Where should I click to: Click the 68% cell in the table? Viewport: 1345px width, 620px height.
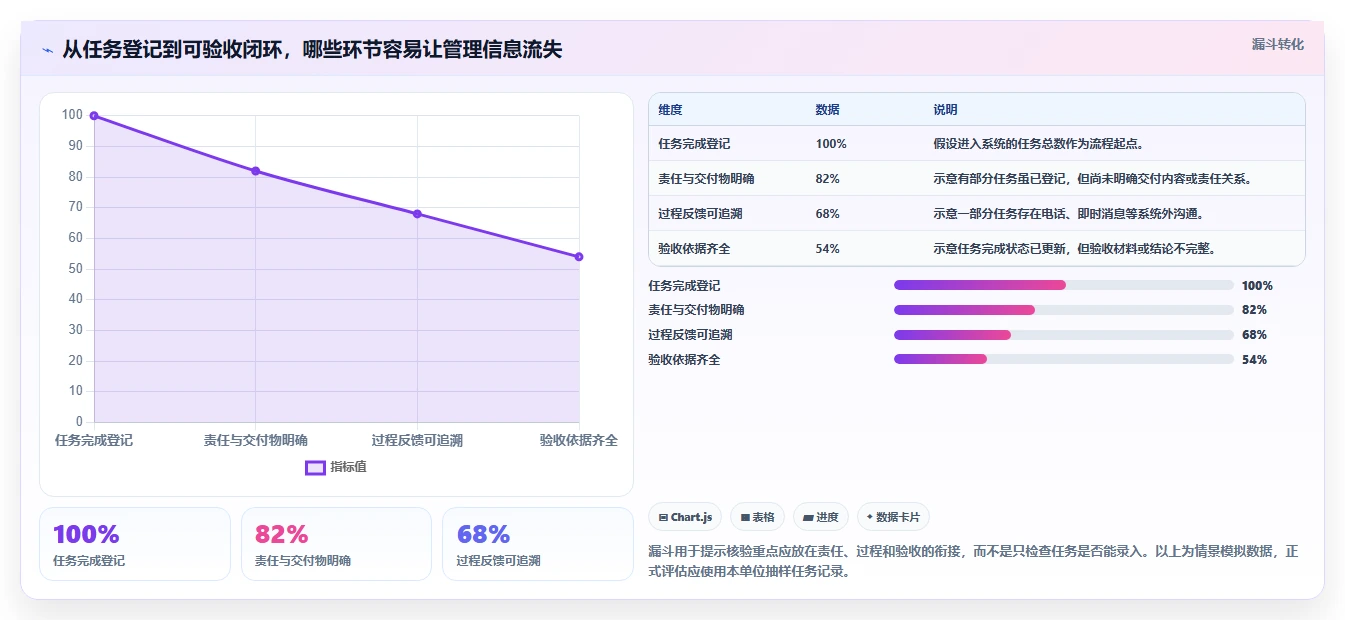coord(828,214)
